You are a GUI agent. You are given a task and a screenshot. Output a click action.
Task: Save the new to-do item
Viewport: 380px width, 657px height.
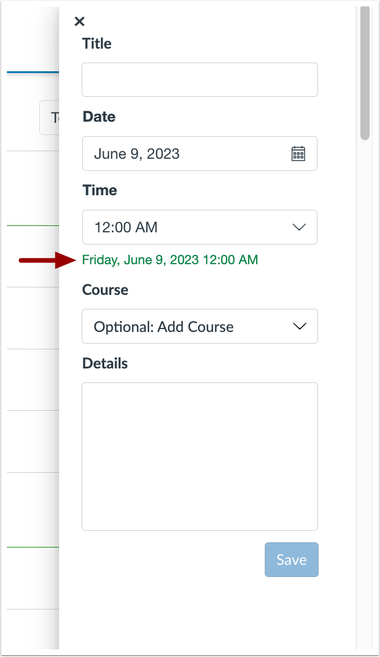(x=292, y=560)
